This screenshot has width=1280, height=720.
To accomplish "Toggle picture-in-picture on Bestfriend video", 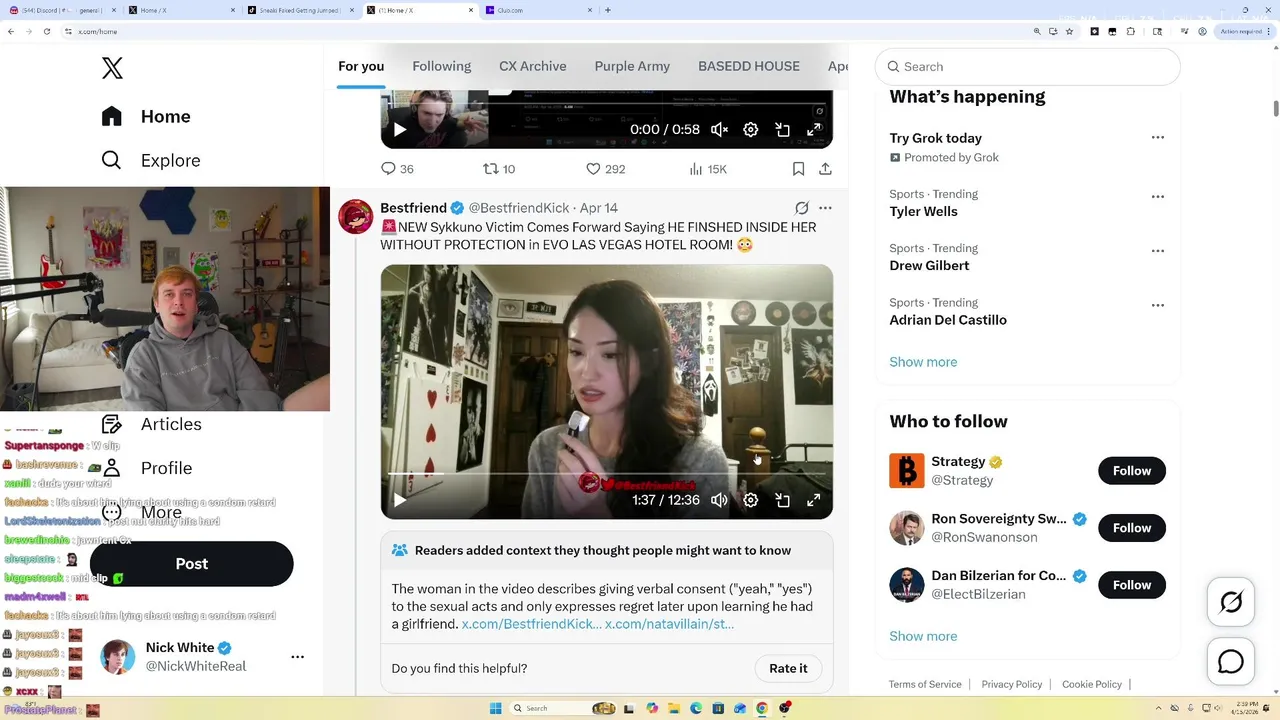I will (x=783, y=500).
